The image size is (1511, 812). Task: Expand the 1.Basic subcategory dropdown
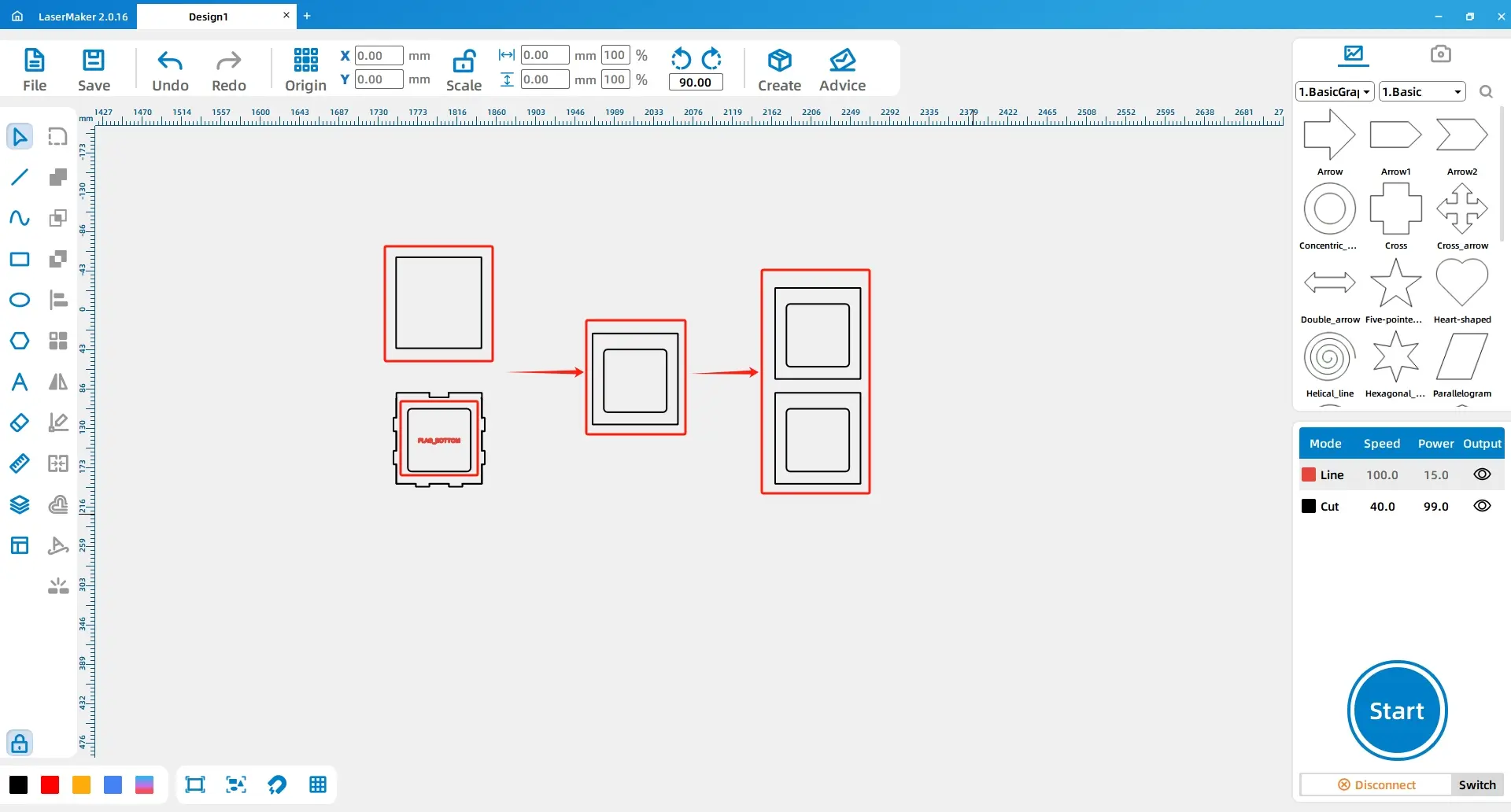(1422, 91)
